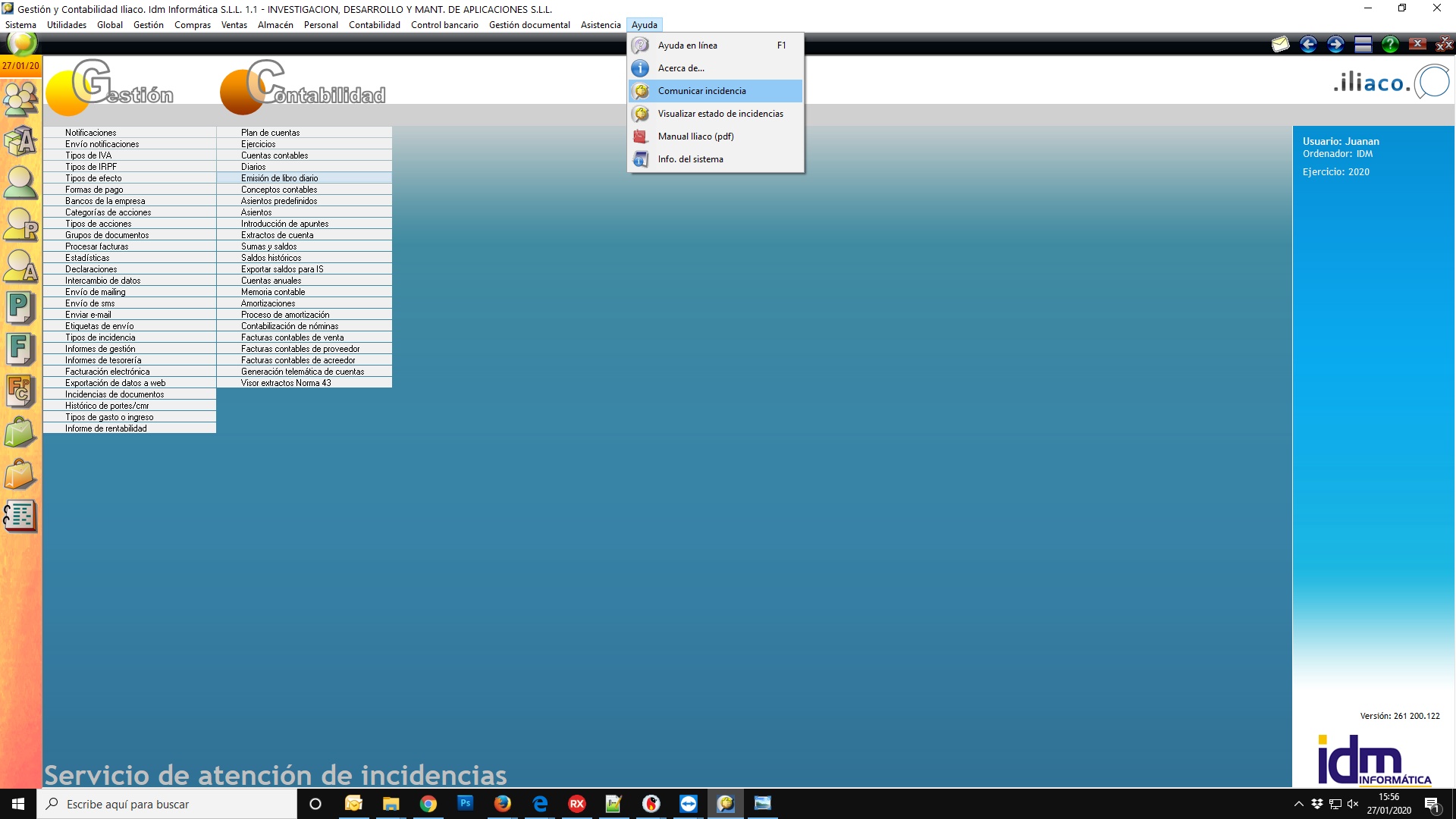Click the IDM Informática logo
1456x819 pixels.
[1374, 760]
